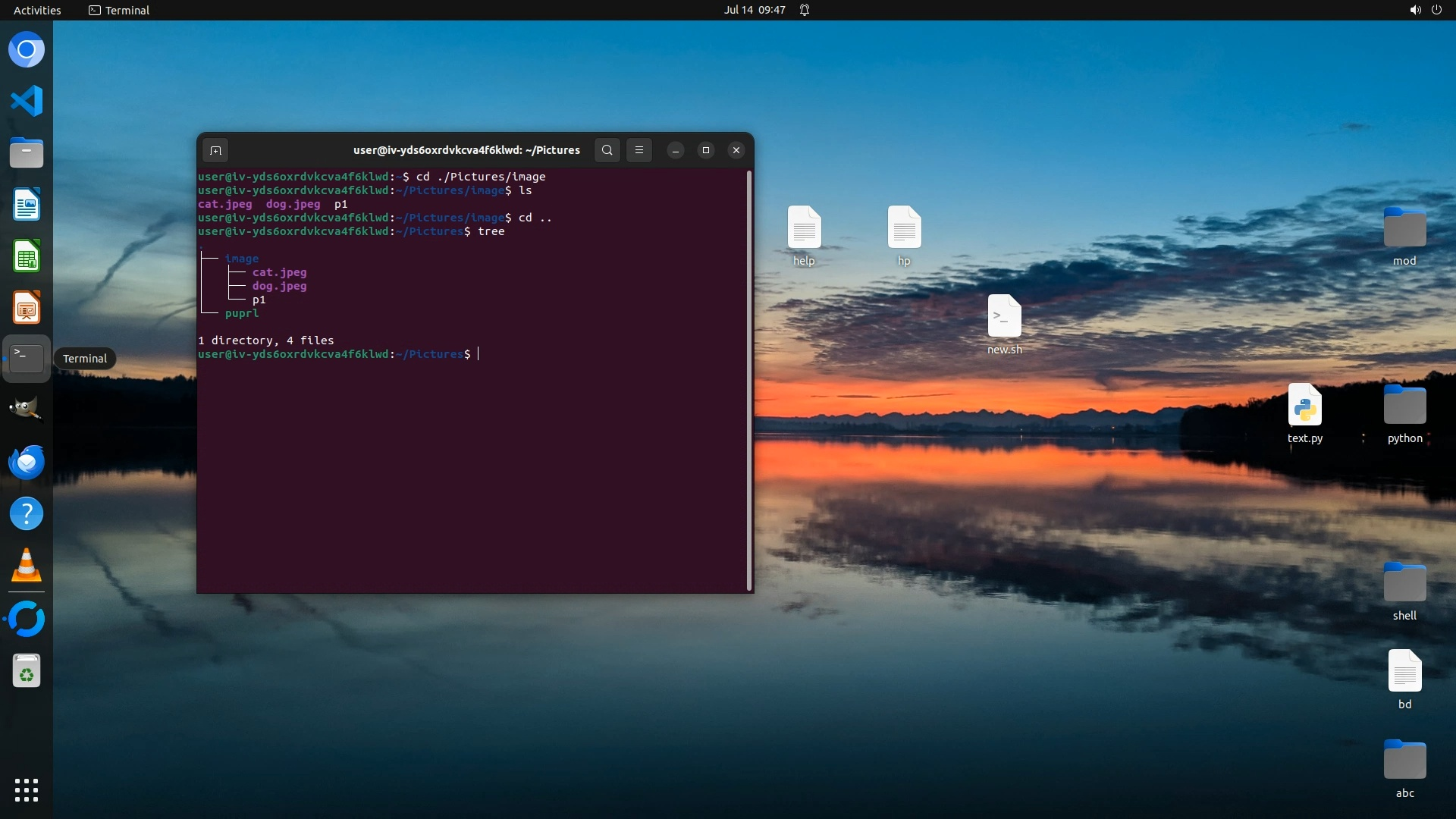Open the Terminal app menu in top bar
The height and width of the screenshot is (819, 1456).
point(119,10)
